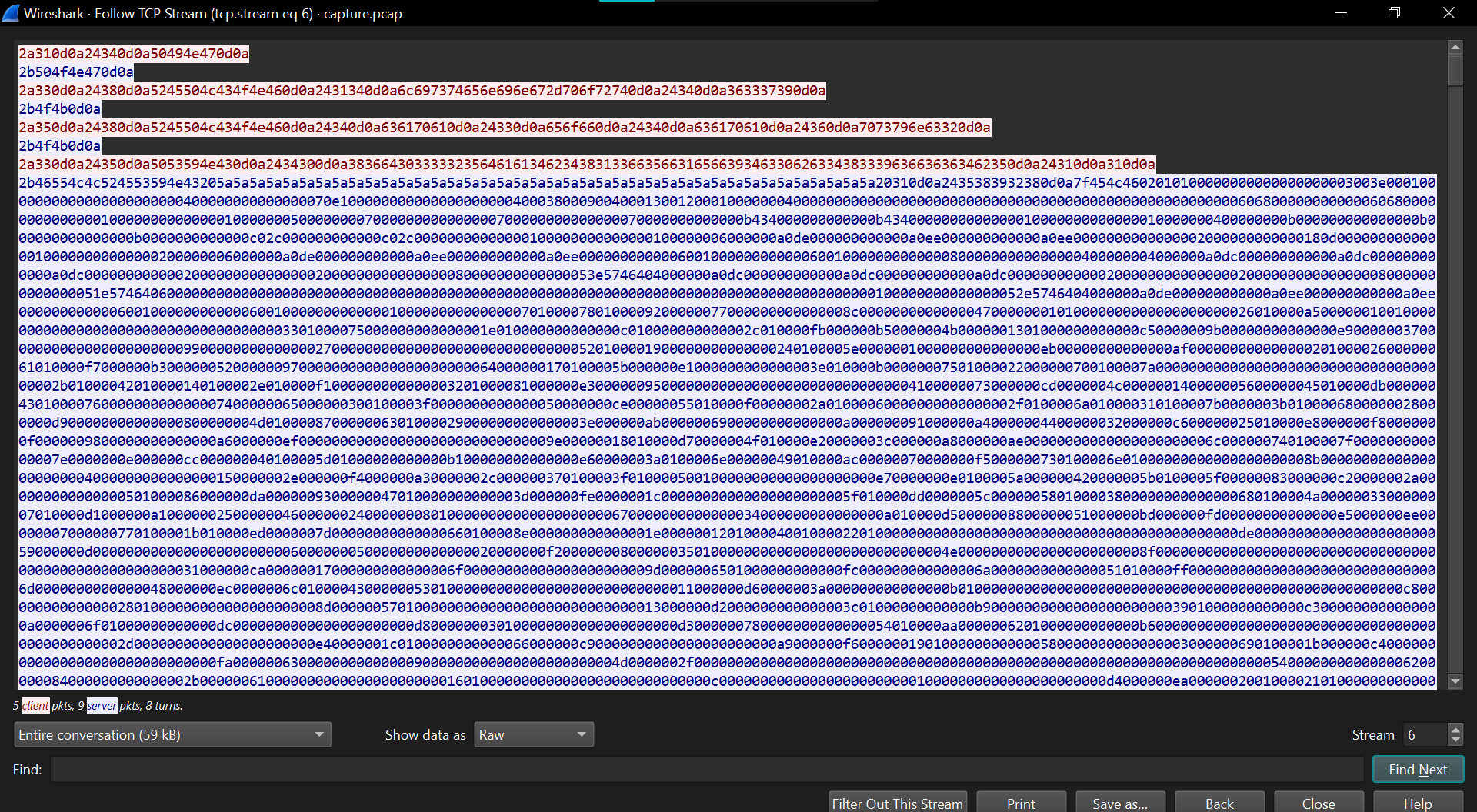This screenshot has height=812, width=1477.
Task: Click scrollbar up arrow in stream view
Action: pos(1455,47)
